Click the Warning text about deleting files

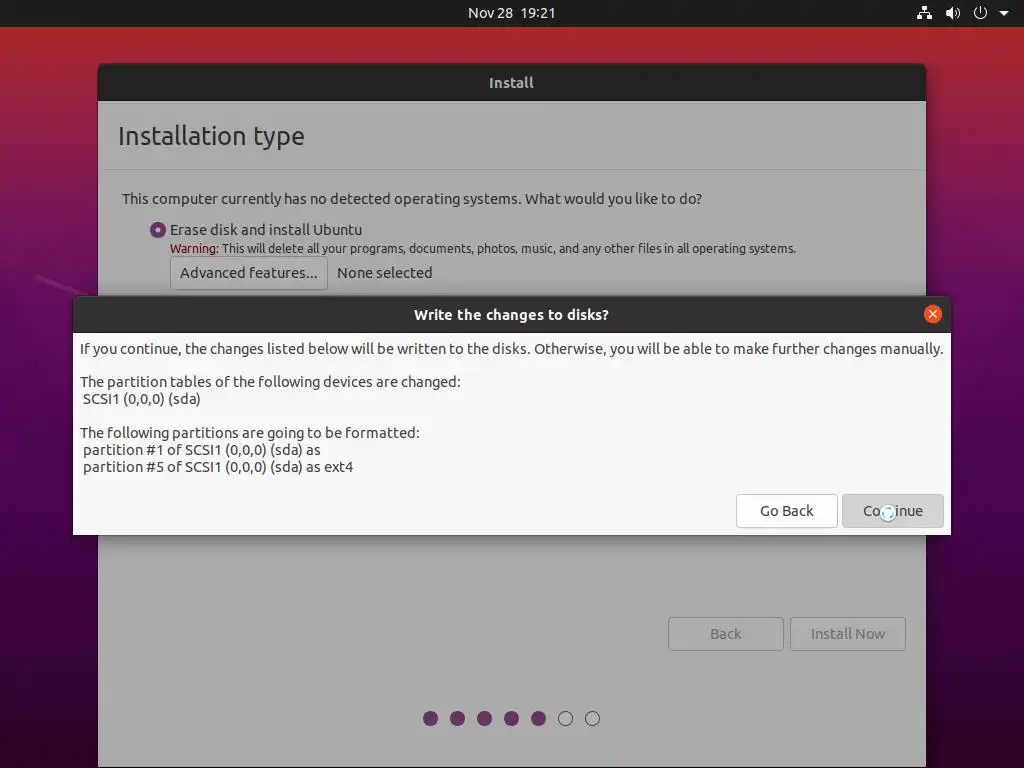coord(483,249)
